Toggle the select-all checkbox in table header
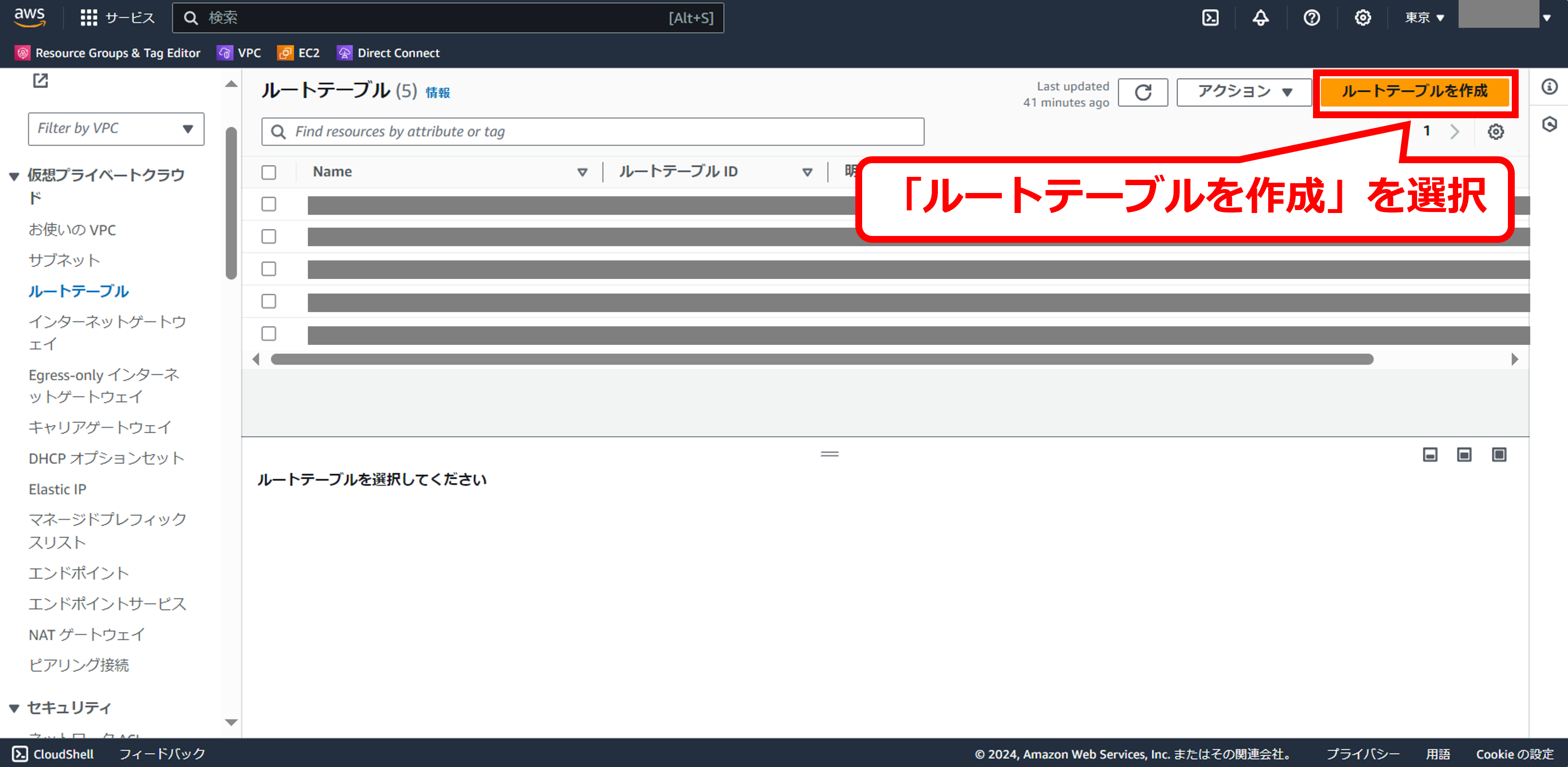 click(269, 172)
